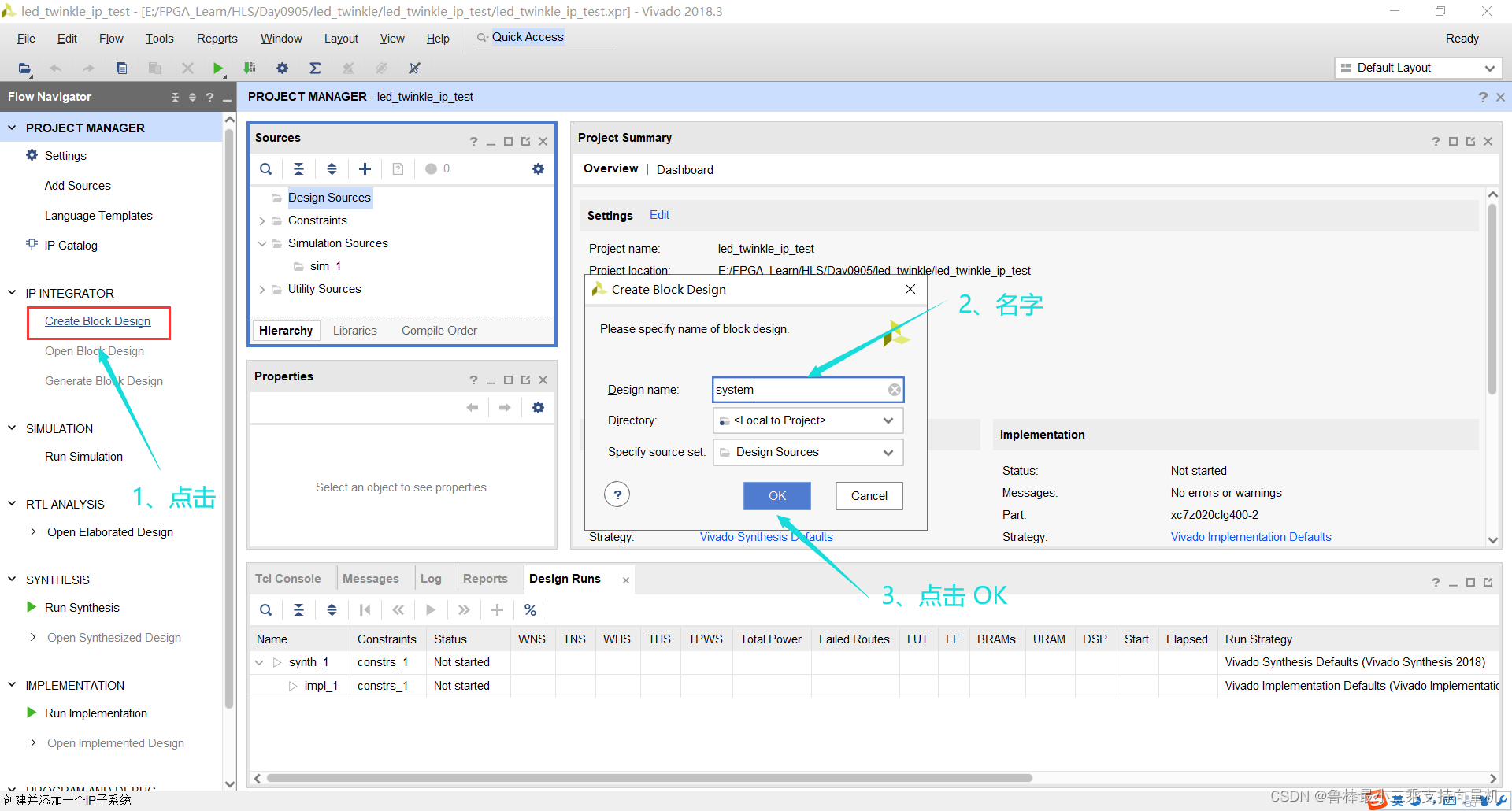1512x811 pixels.
Task: Expand the Constraints tree node
Action: coord(262,221)
